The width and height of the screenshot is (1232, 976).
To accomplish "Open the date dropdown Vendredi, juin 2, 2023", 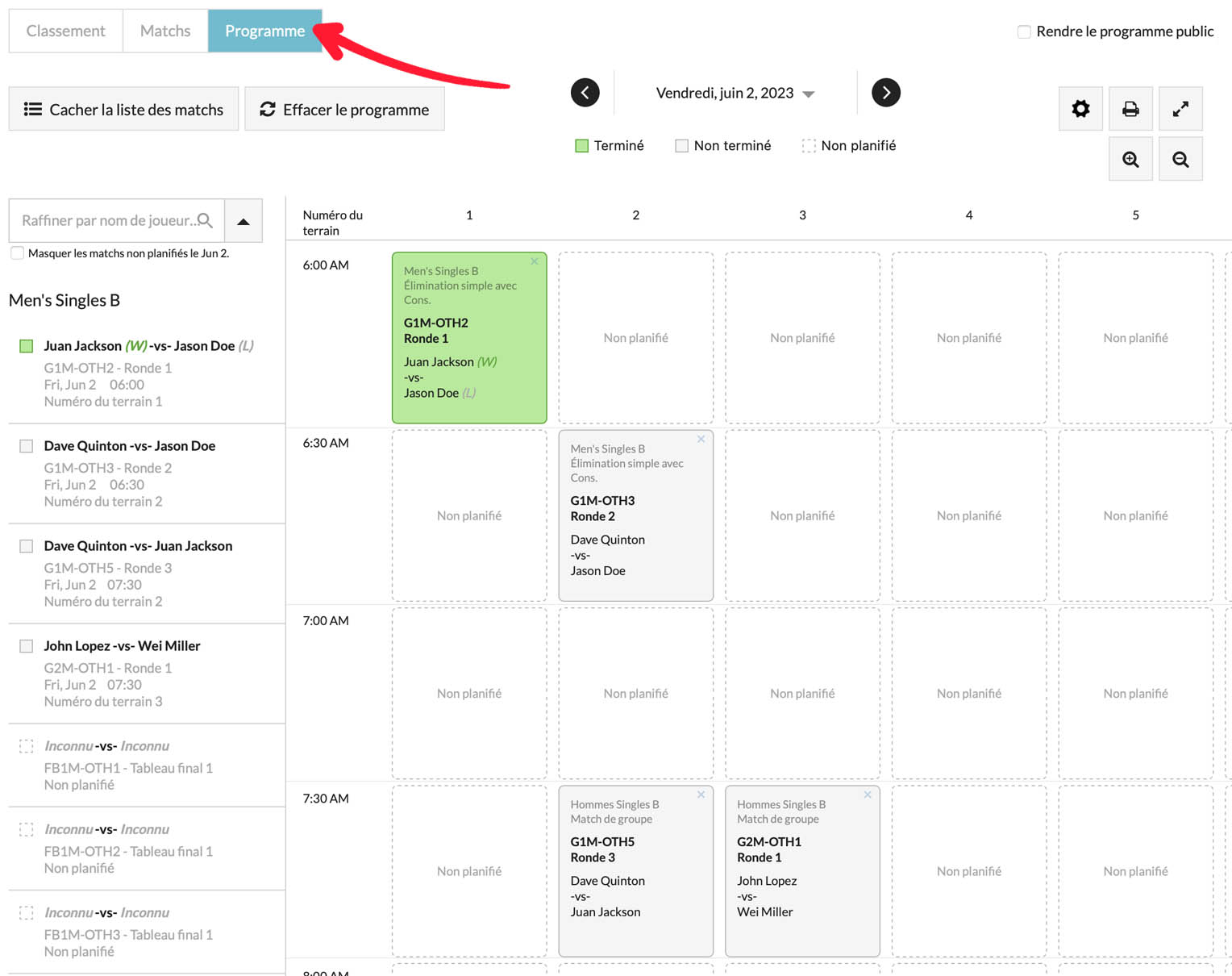I will pos(734,94).
